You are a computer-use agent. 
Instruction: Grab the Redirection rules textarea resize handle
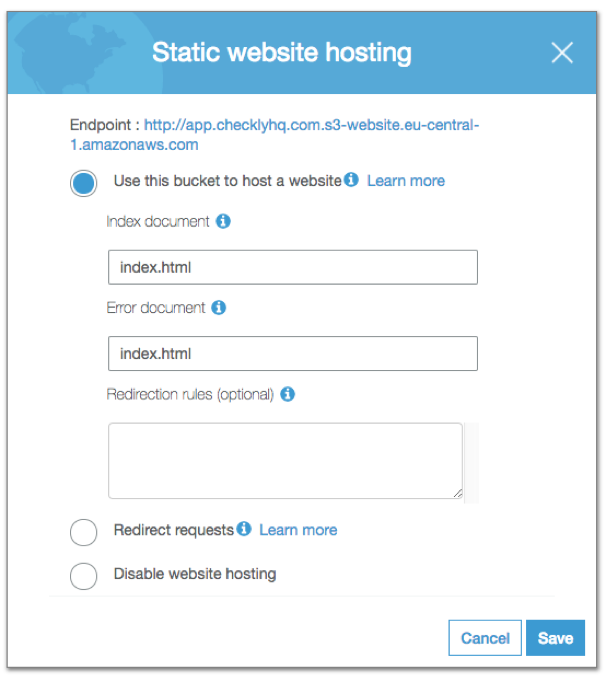(458, 493)
